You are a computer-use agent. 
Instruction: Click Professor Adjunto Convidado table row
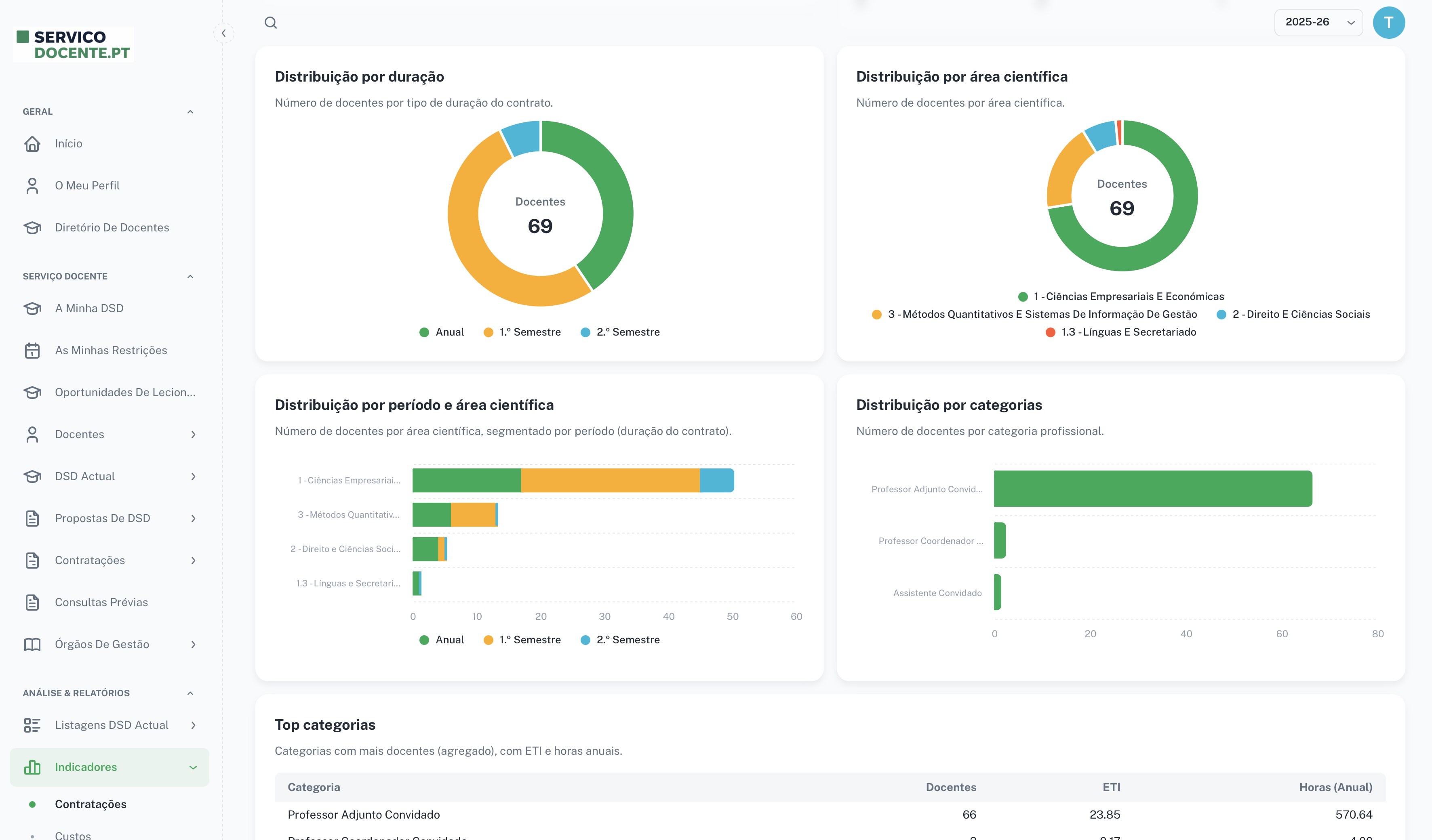coord(830,815)
